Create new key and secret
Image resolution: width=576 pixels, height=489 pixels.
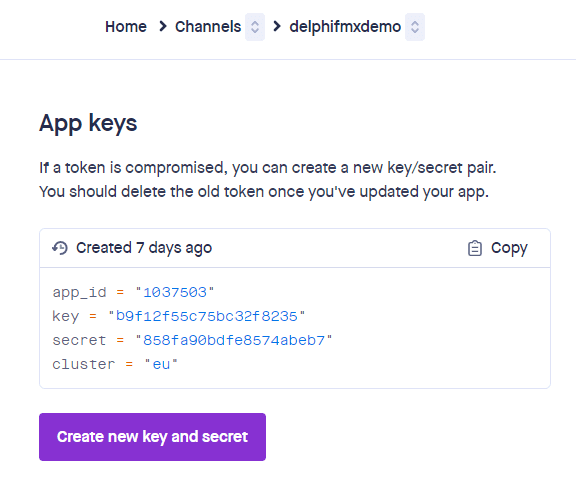(x=152, y=437)
